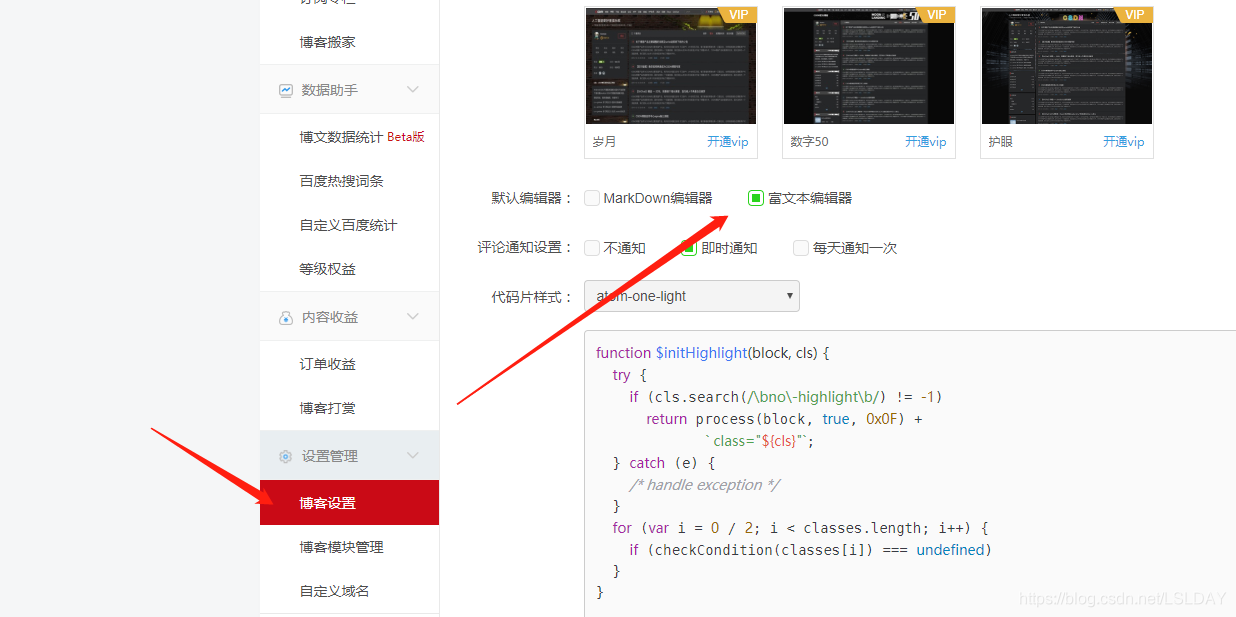Select the 岁月 theme thumbnail
The width and height of the screenshot is (1236, 617).
click(671, 66)
